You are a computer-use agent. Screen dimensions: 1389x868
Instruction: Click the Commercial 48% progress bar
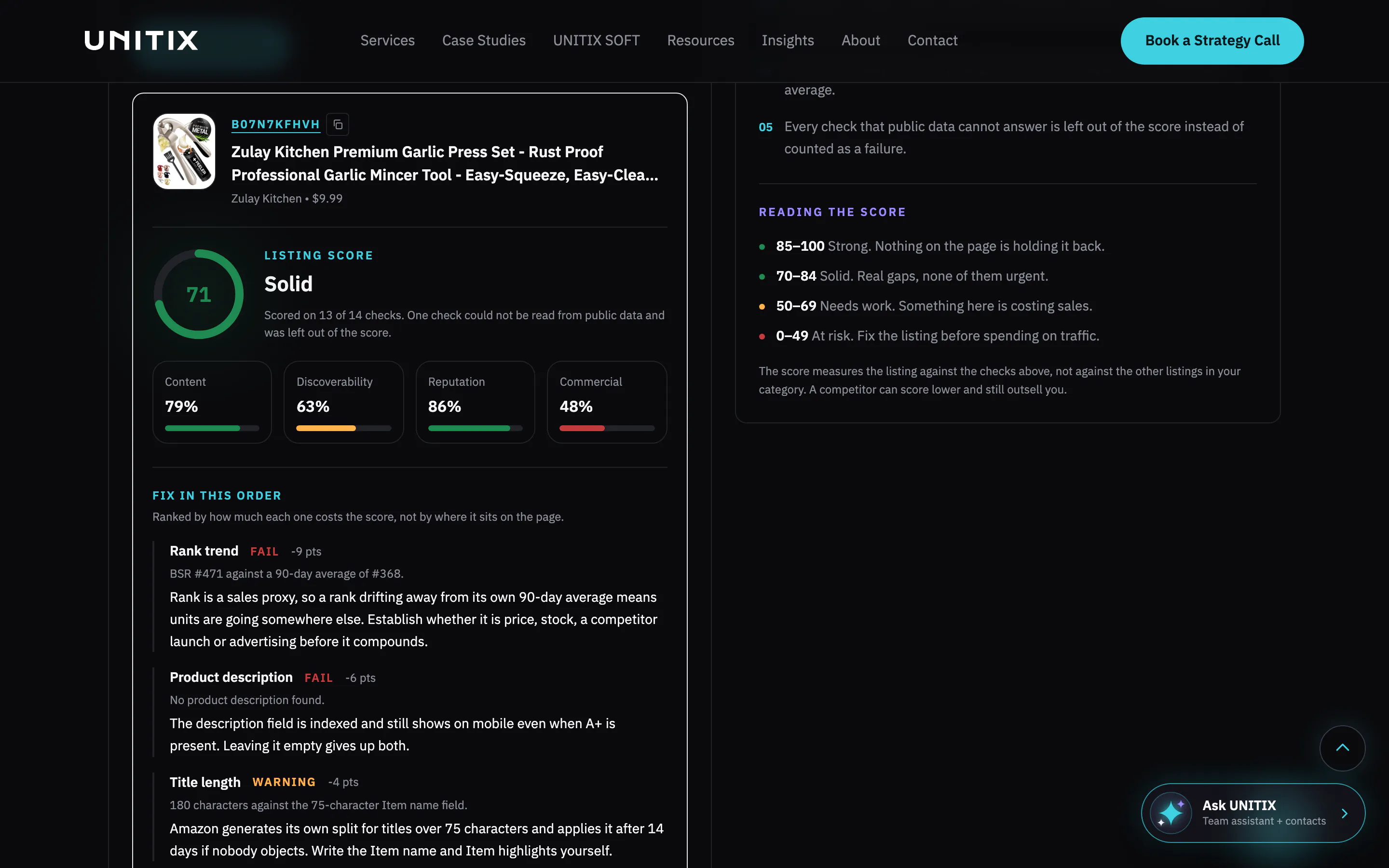[x=607, y=428]
